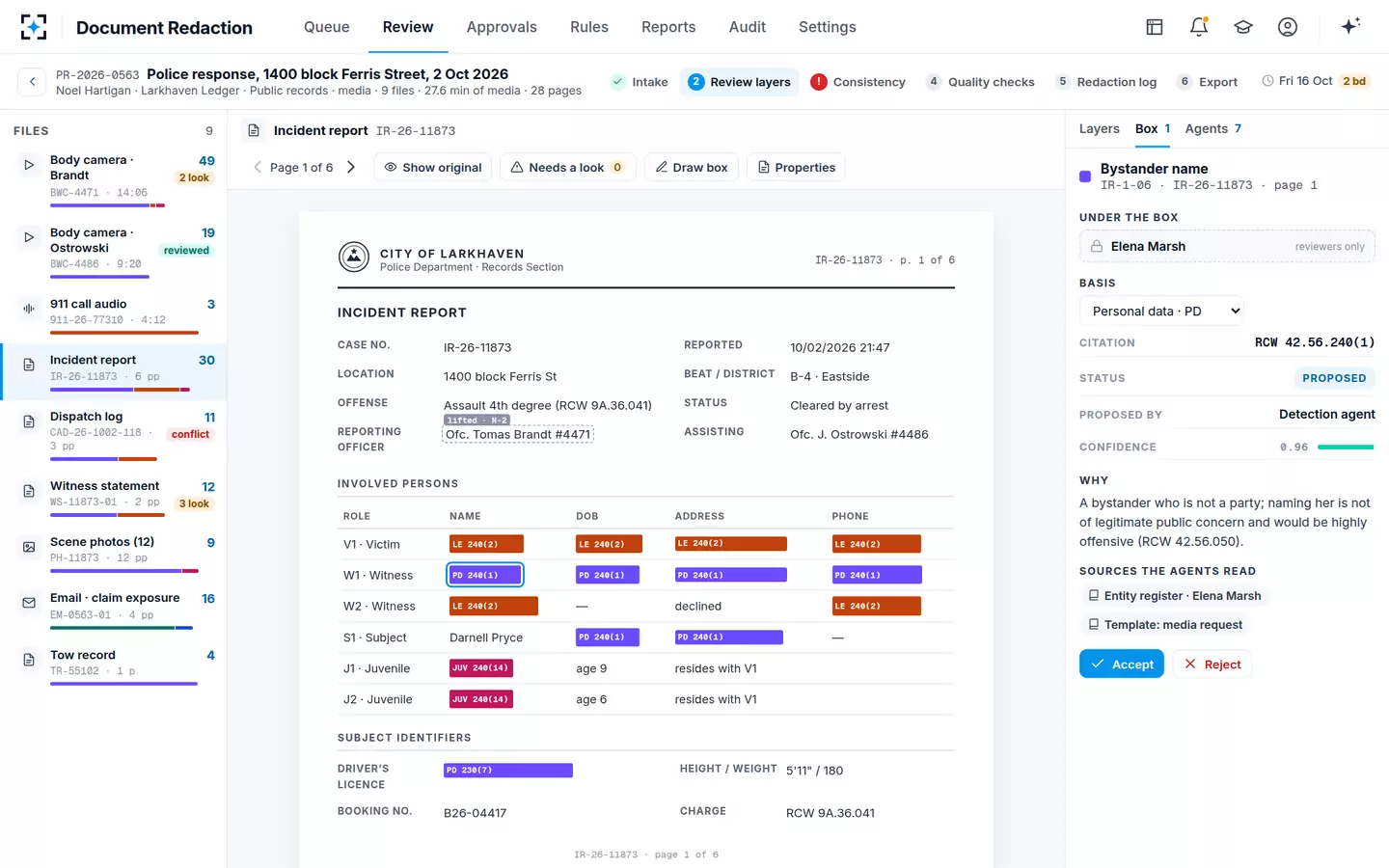Viewport: 1389px width, 868px height.
Task: Select the 911 call audio waveform icon
Action: [29, 309]
